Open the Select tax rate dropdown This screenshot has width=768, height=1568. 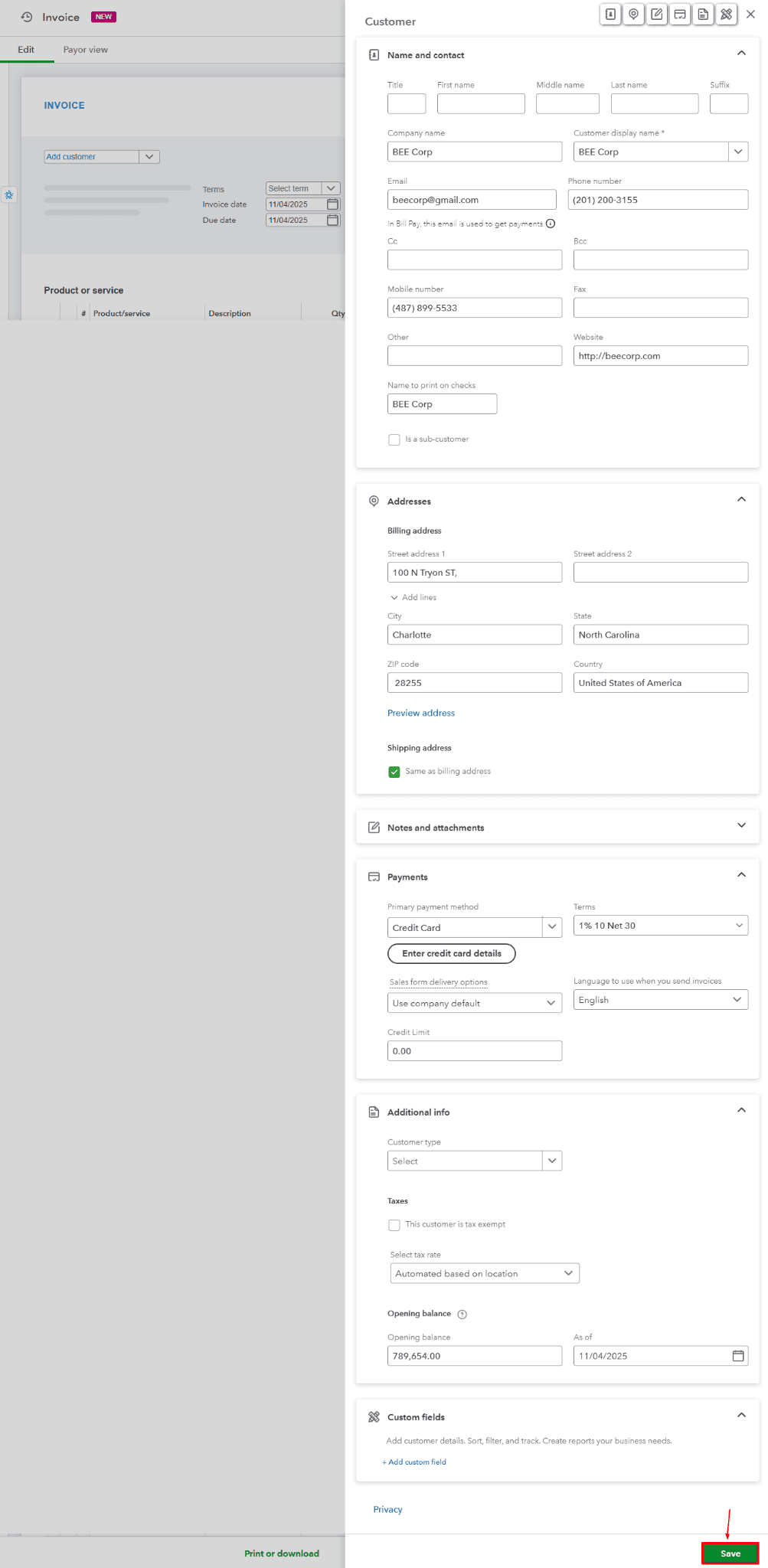coord(485,1273)
